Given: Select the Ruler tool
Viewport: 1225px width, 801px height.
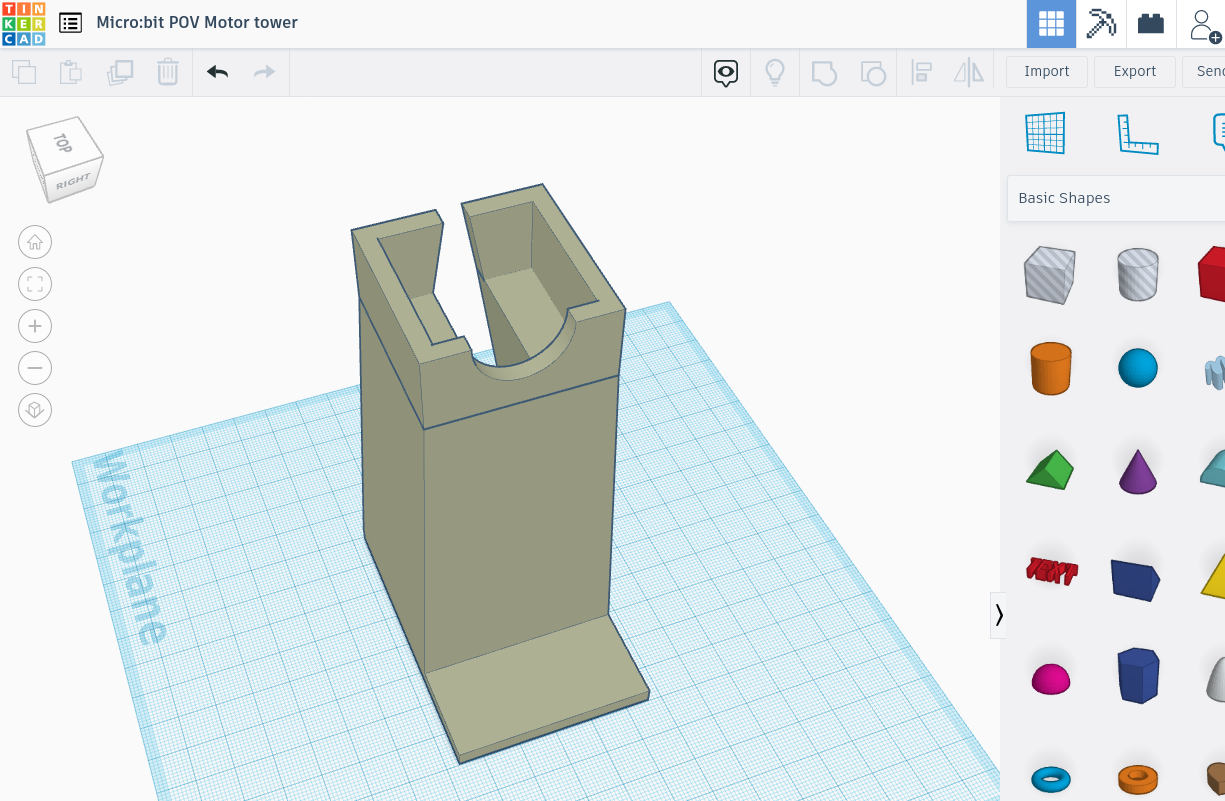Looking at the screenshot, I should pos(1137,133).
